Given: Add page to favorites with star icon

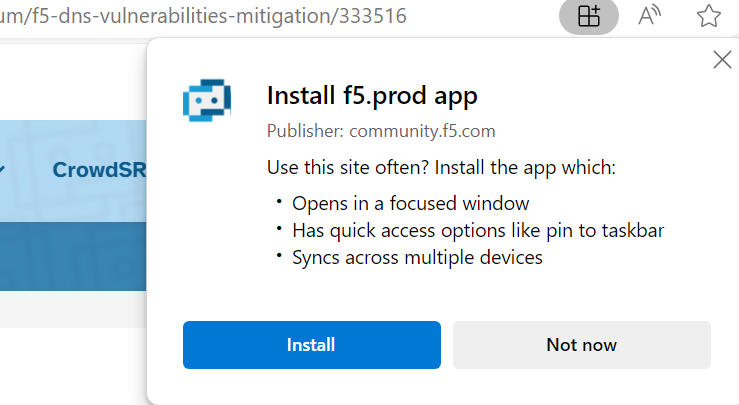Looking at the screenshot, I should tap(709, 16).
